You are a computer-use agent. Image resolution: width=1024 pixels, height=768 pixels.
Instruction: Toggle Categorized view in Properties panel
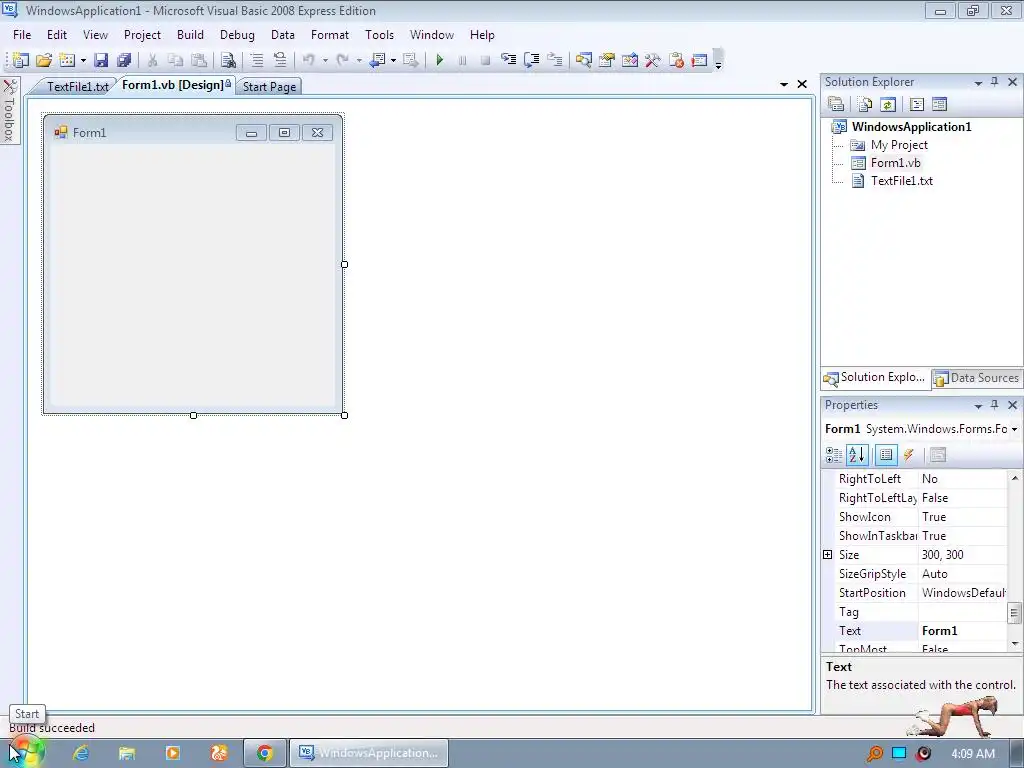[834, 455]
